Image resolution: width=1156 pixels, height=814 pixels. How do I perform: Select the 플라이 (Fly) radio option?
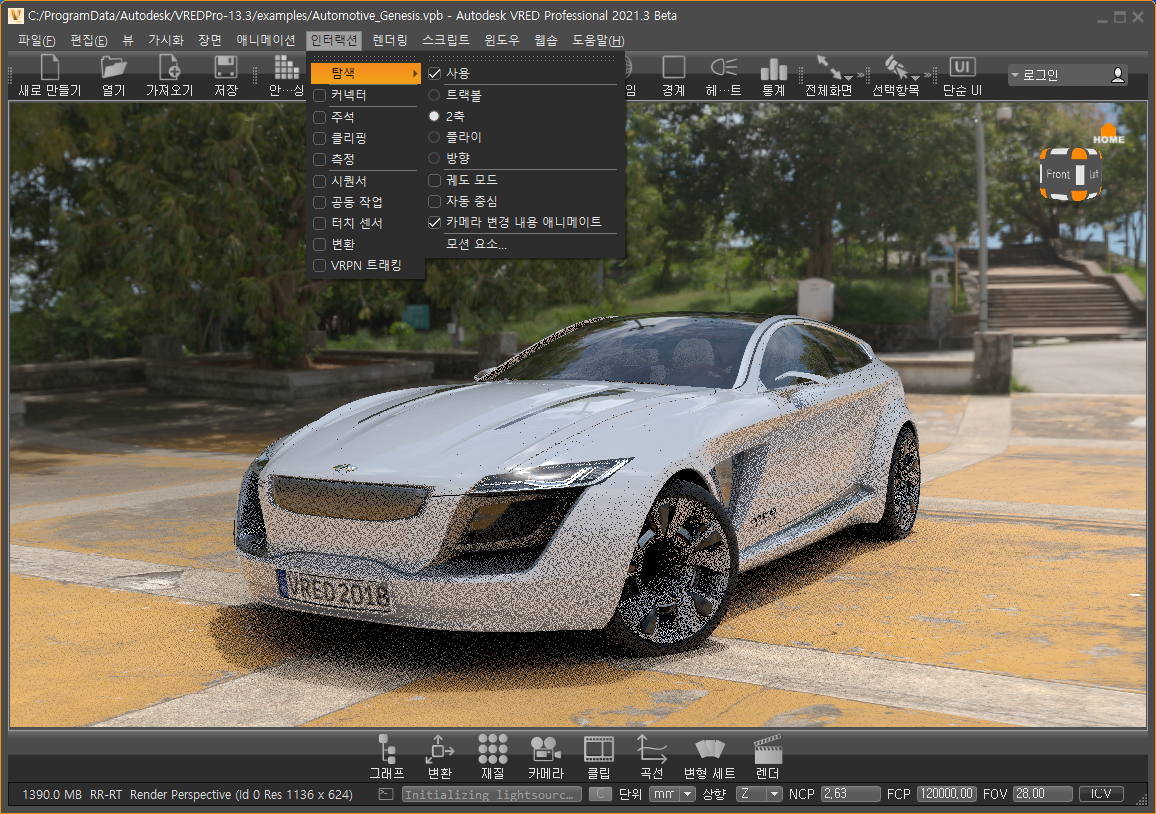[x=434, y=137]
